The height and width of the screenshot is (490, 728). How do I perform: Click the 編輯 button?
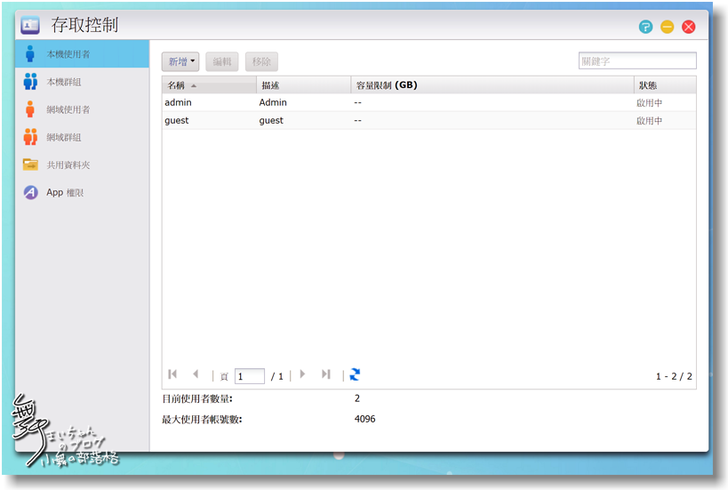pos(222,61)
